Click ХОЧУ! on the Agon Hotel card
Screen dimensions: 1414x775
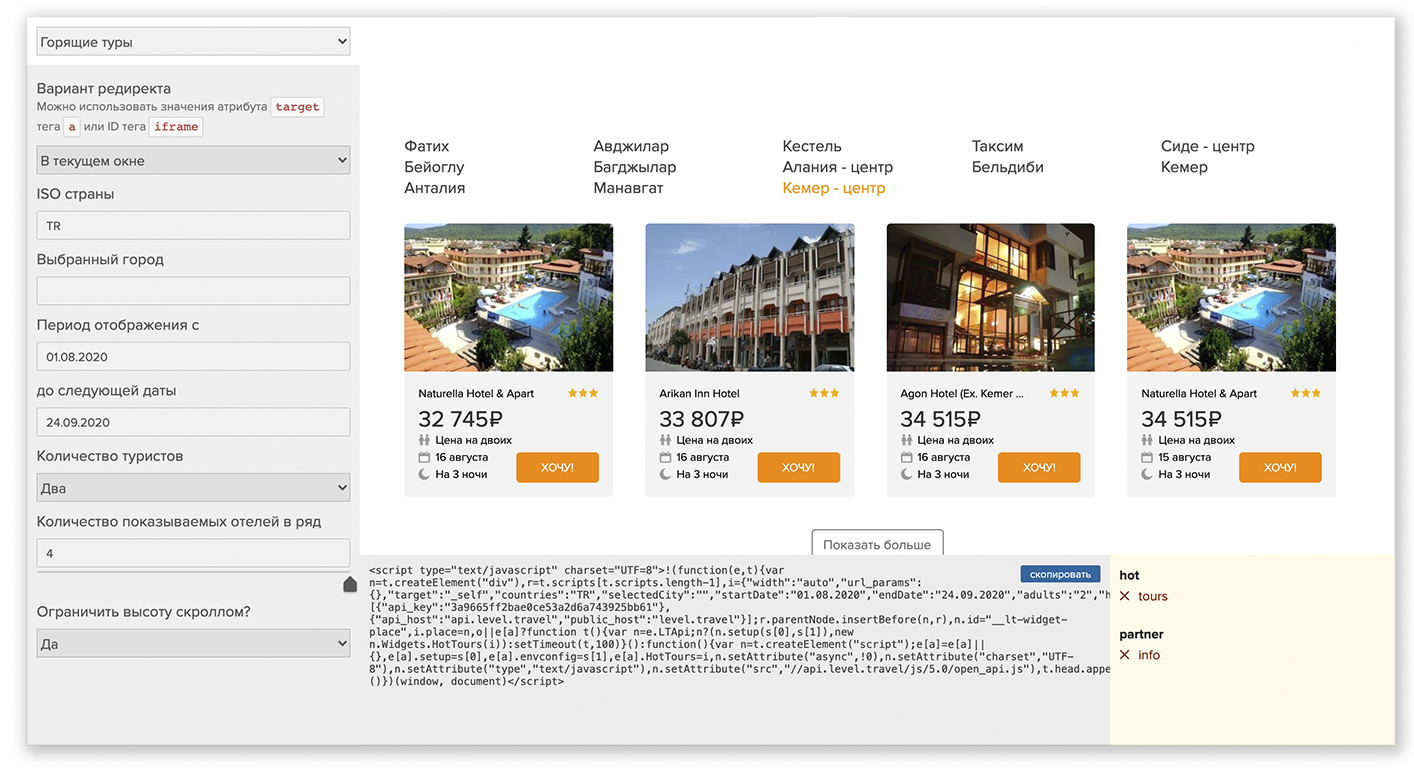point(1039,467)
